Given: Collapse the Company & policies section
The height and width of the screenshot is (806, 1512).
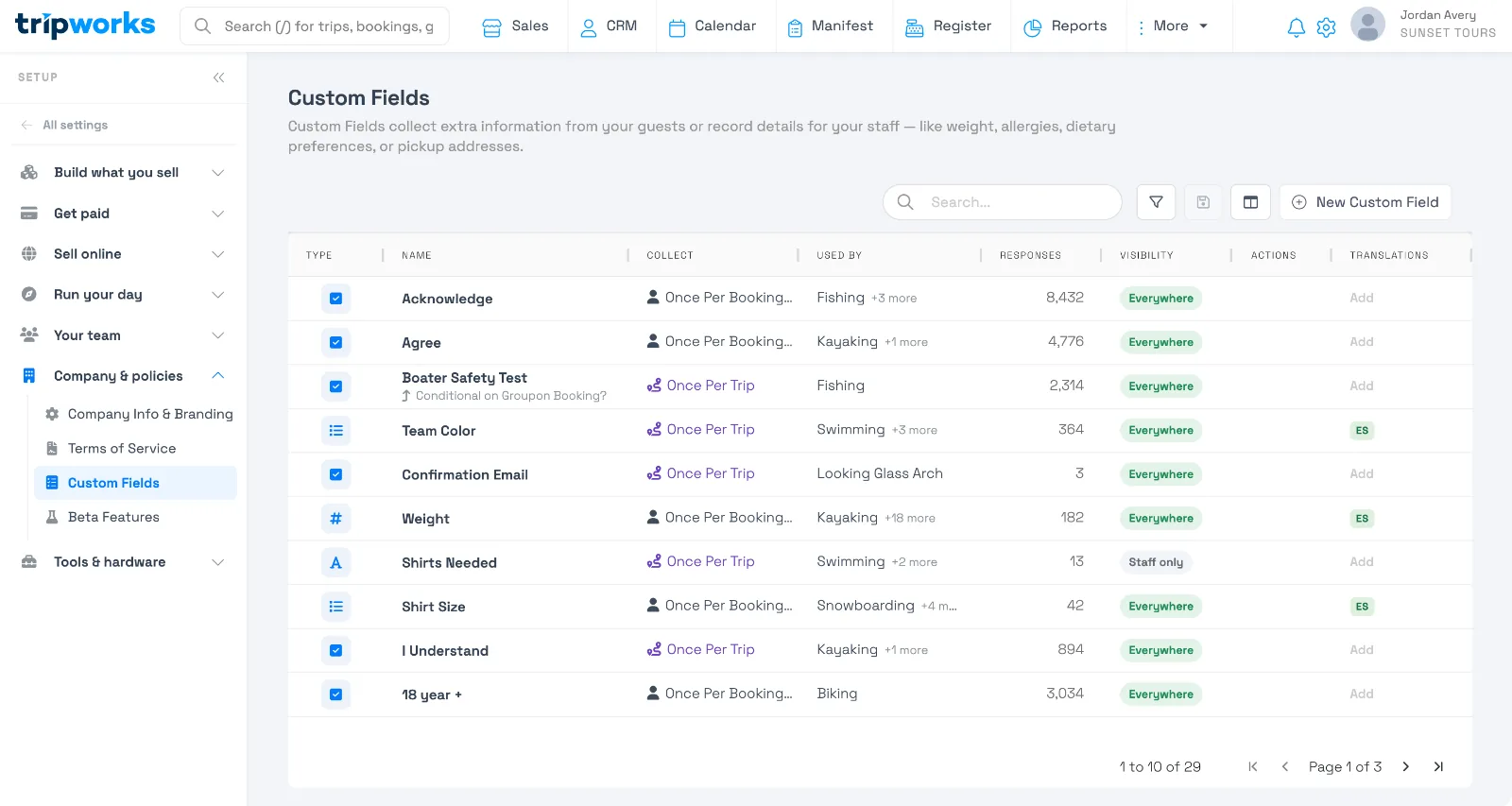Looking at the screenshot, I should click(x=124, y=376).
